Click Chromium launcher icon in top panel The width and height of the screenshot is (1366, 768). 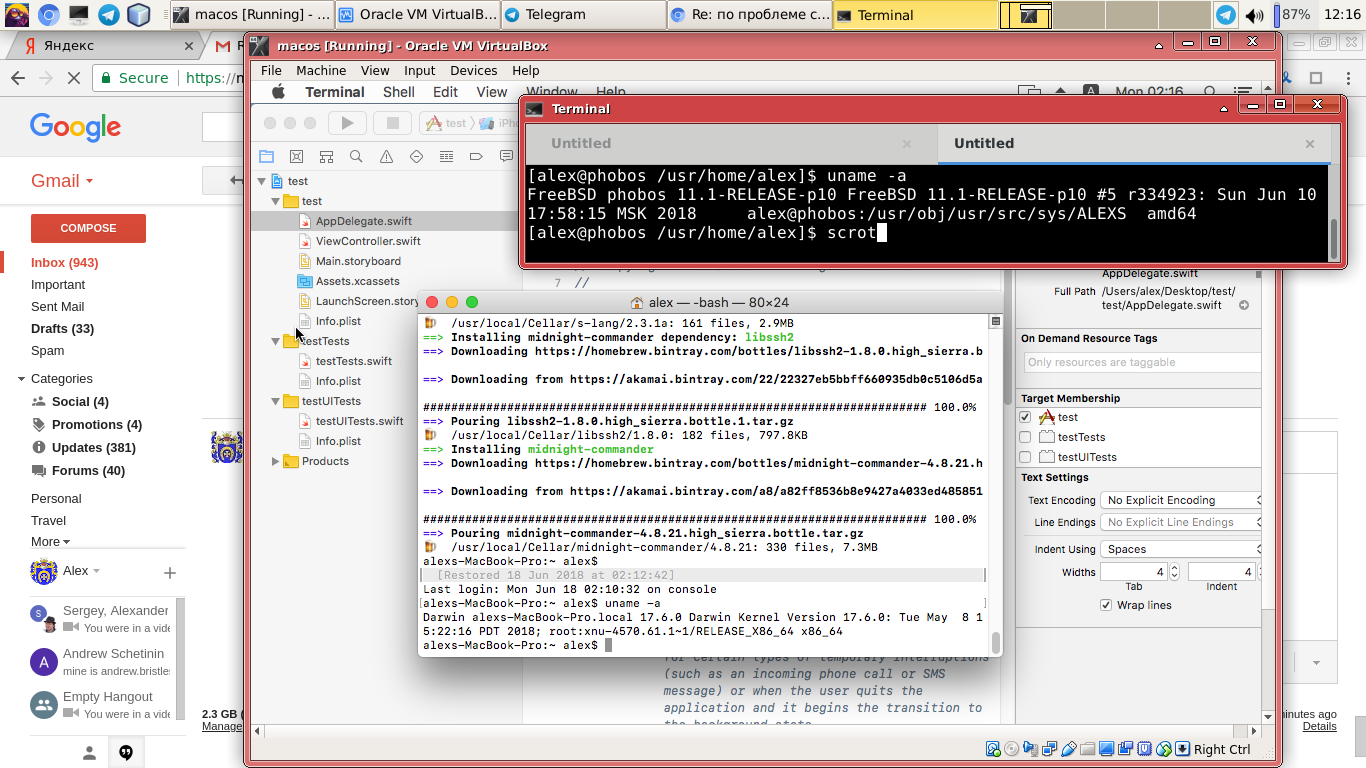pyautogui.click(x=48, y=15)
